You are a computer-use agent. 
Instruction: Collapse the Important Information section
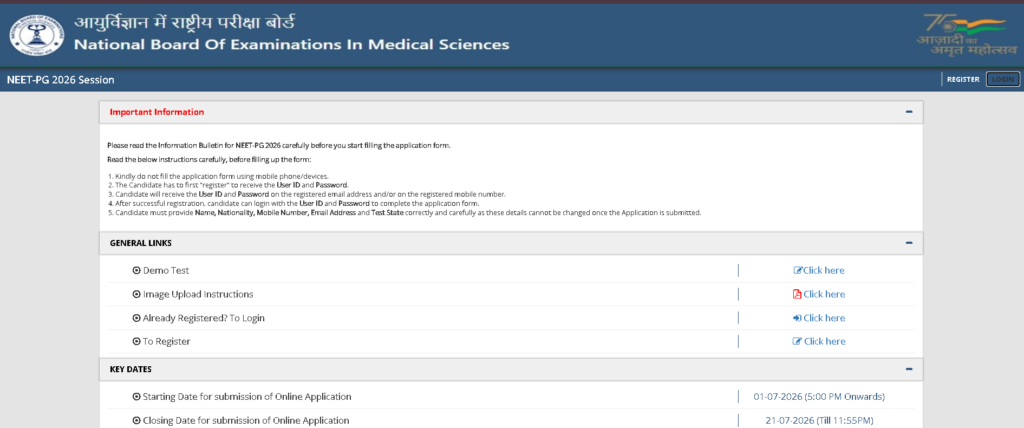[909, 112]
